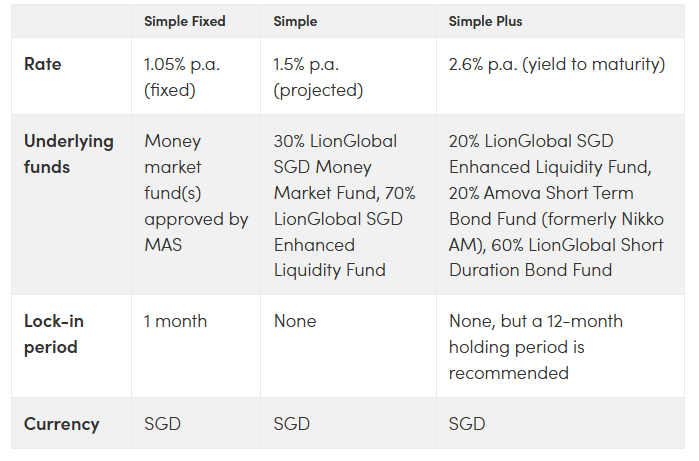This screenshot has width=699, height=461.
Task: Select the Rate row label
Action: [42, 64]
